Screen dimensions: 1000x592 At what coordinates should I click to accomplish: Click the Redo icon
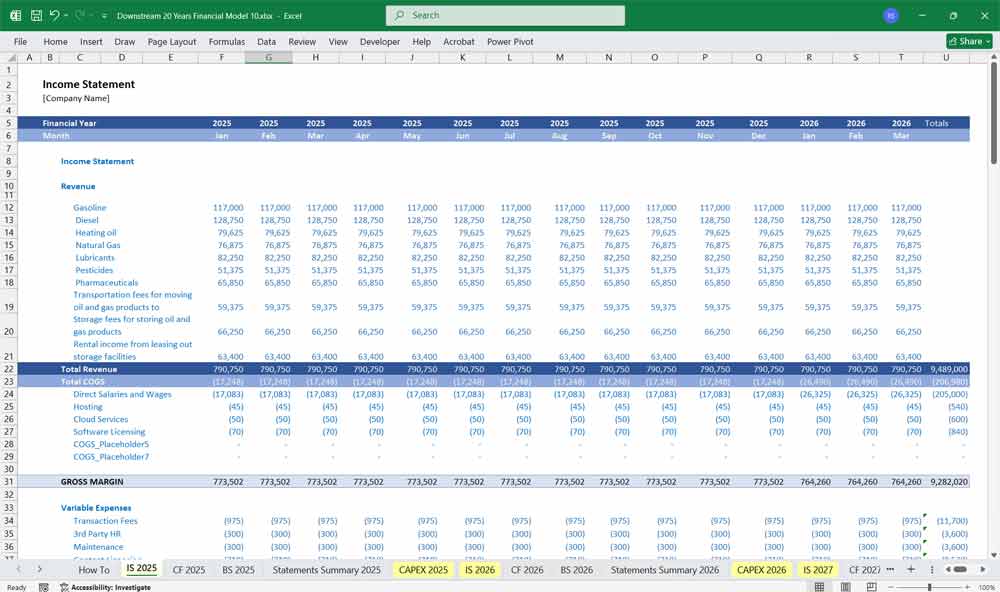click(x=78, y=14)
